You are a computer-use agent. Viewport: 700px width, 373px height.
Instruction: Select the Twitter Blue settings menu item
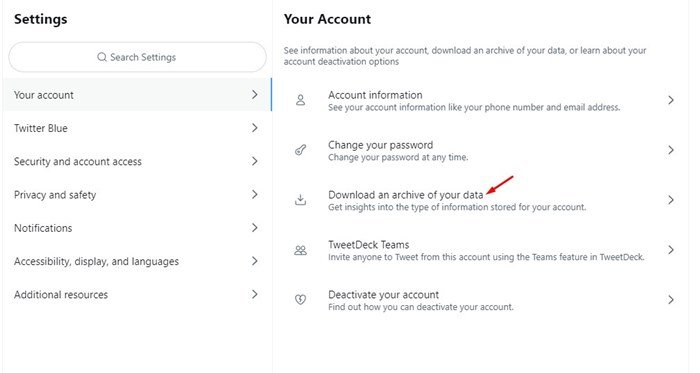pyautogui.click(x=137, y=128)
